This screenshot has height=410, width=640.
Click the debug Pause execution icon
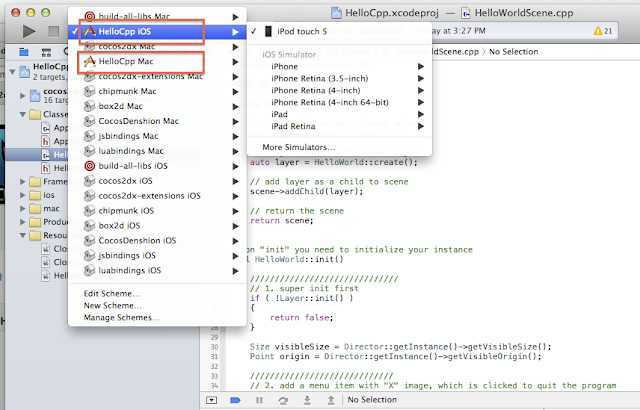(x=259, y=400)
